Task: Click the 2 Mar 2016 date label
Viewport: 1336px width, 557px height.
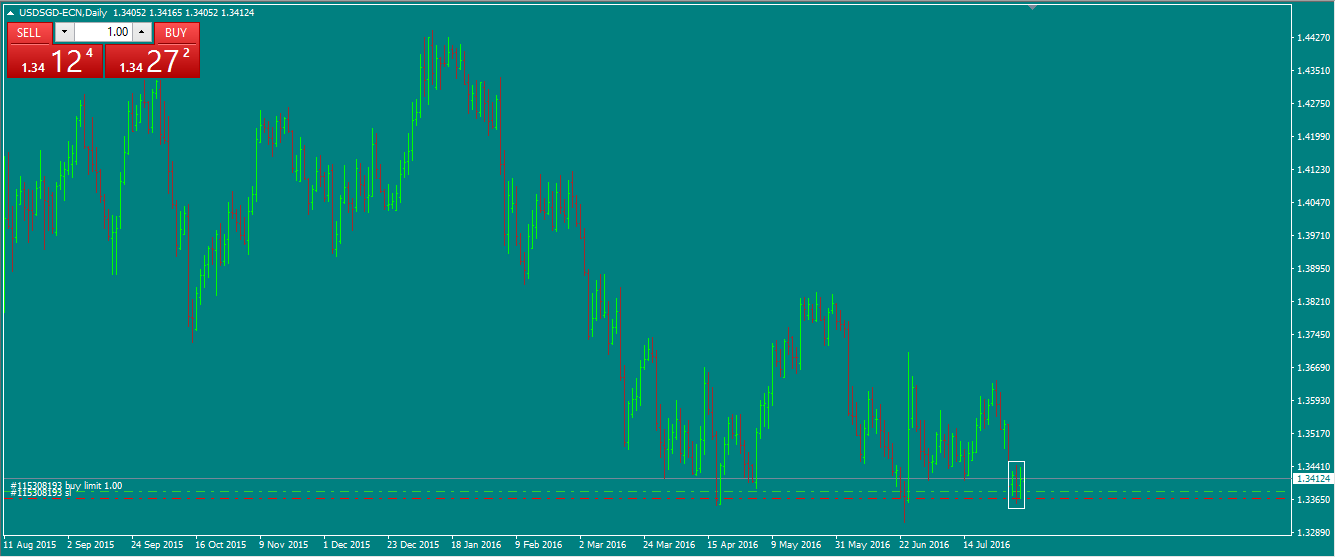Action: click(603, 546)
